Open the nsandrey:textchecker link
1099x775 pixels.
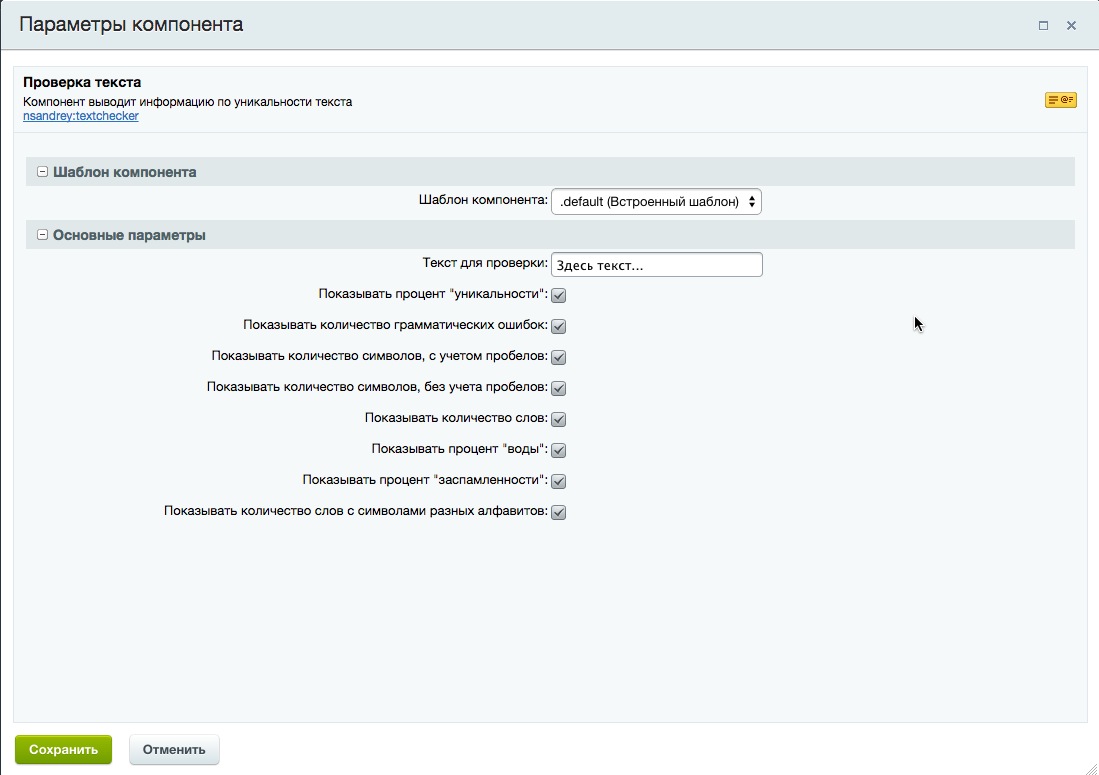81,116
